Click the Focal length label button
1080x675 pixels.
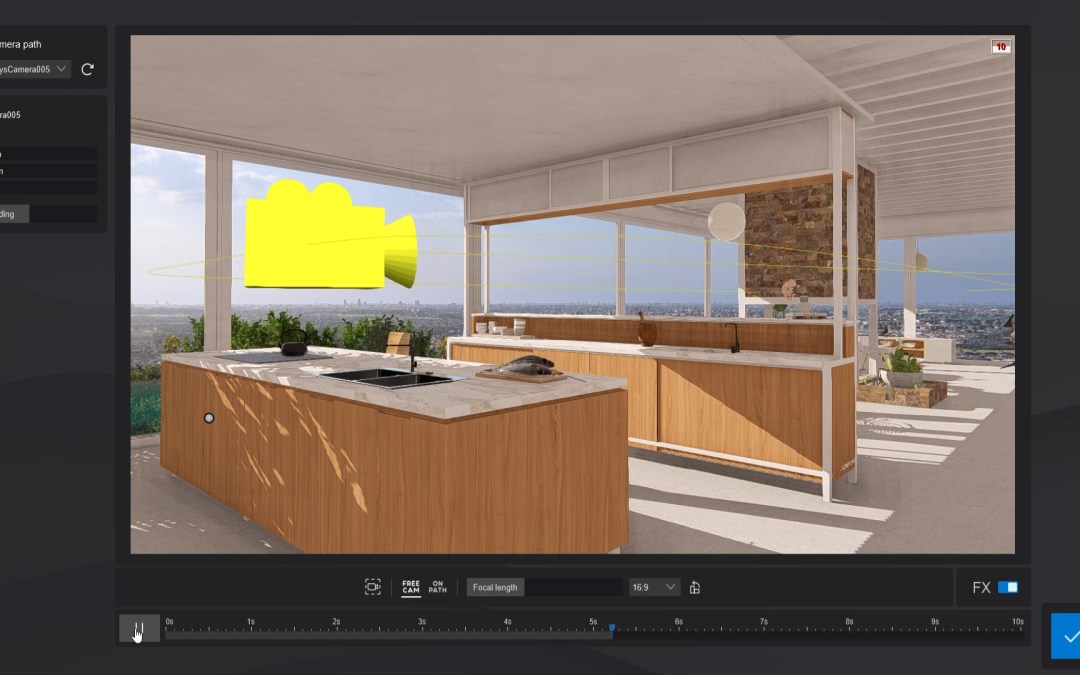coord(495,587)
